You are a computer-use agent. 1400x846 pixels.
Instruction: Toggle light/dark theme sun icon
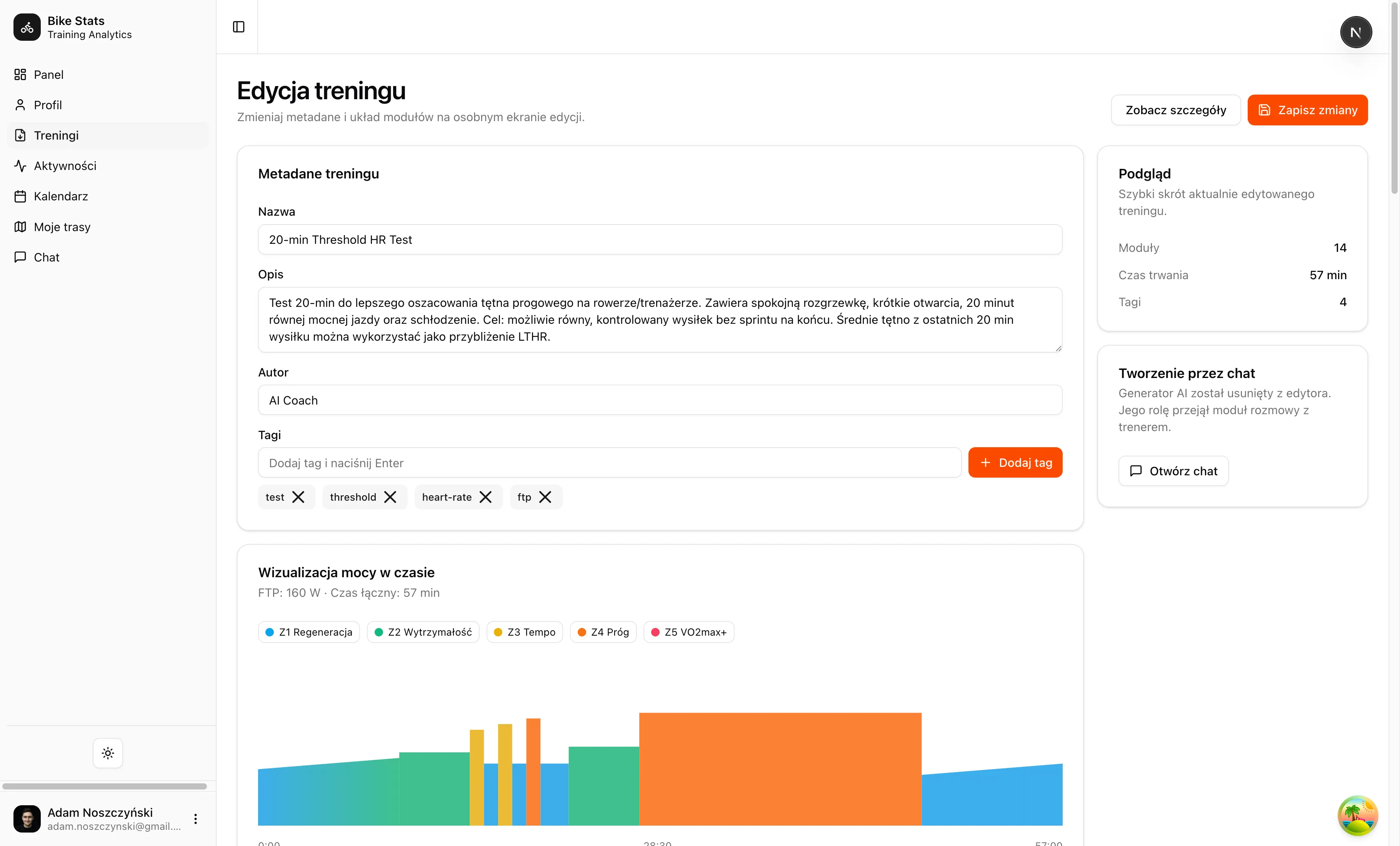coord(108,753)
